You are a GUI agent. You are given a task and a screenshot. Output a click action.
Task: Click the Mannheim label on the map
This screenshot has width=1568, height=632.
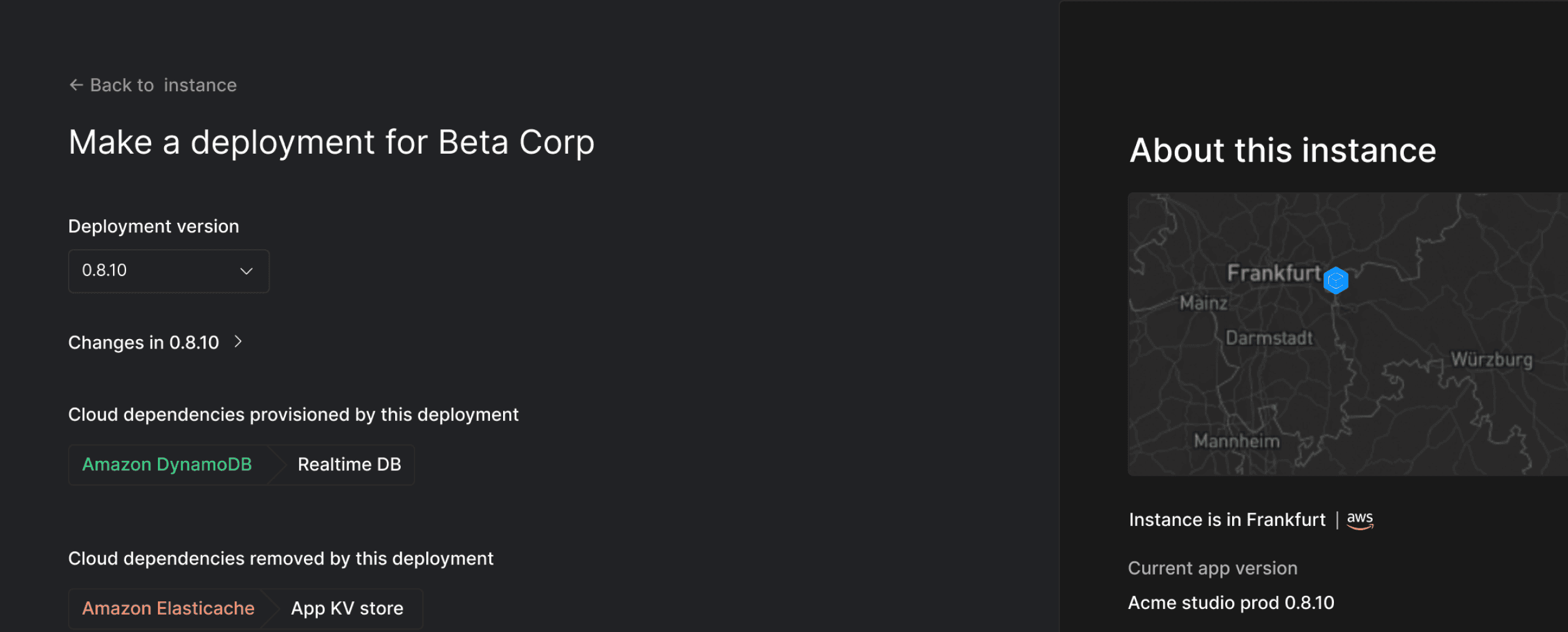click(1237, 442)
